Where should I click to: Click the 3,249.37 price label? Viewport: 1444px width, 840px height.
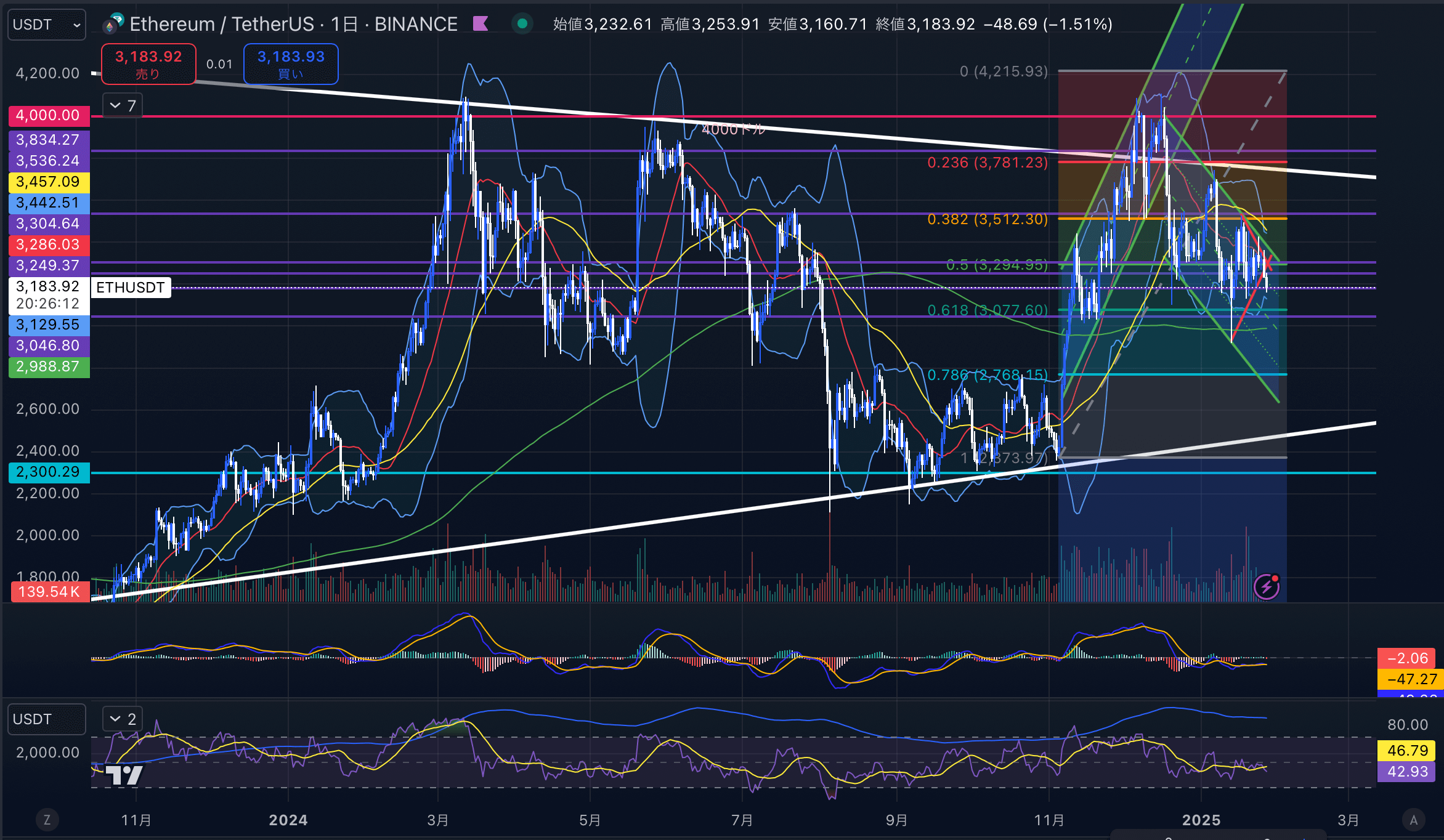coord(49,265)
